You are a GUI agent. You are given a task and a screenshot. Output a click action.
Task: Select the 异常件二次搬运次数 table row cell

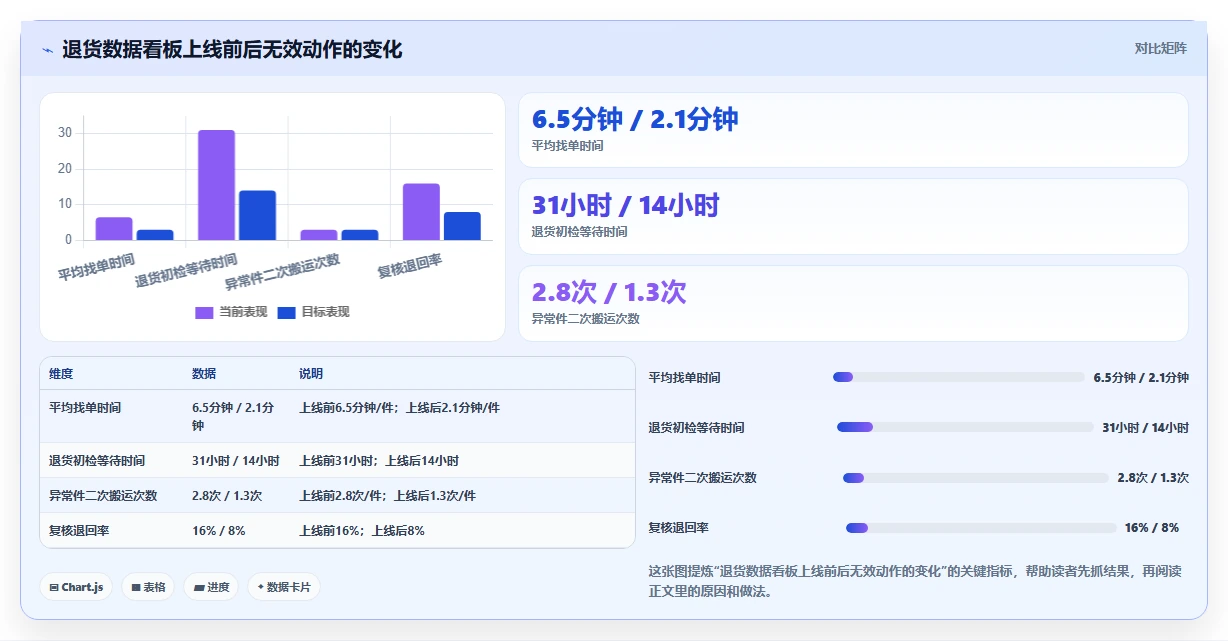pyautogui.click(x=103, y=496)
